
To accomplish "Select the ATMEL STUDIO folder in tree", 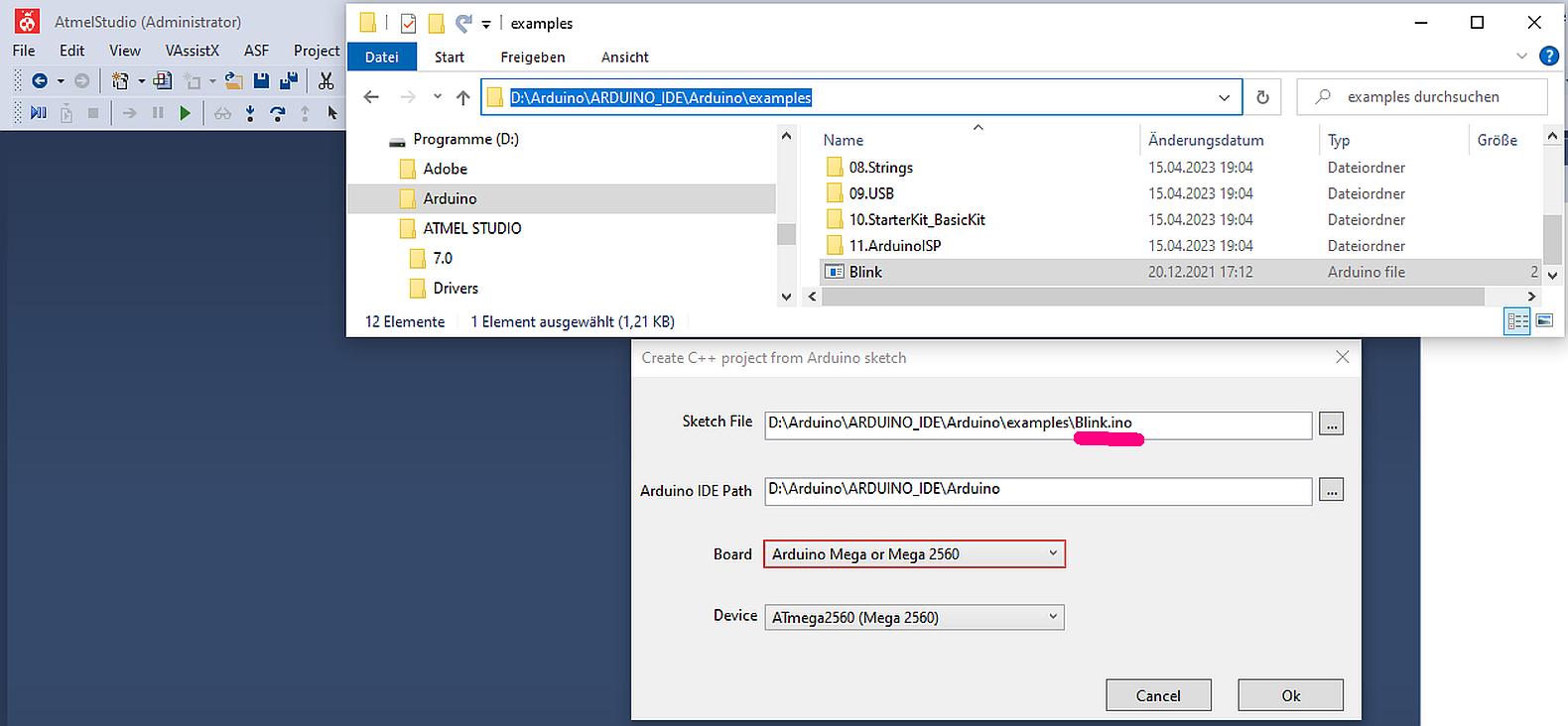I will pyautogui.click(x=471, y=228).
